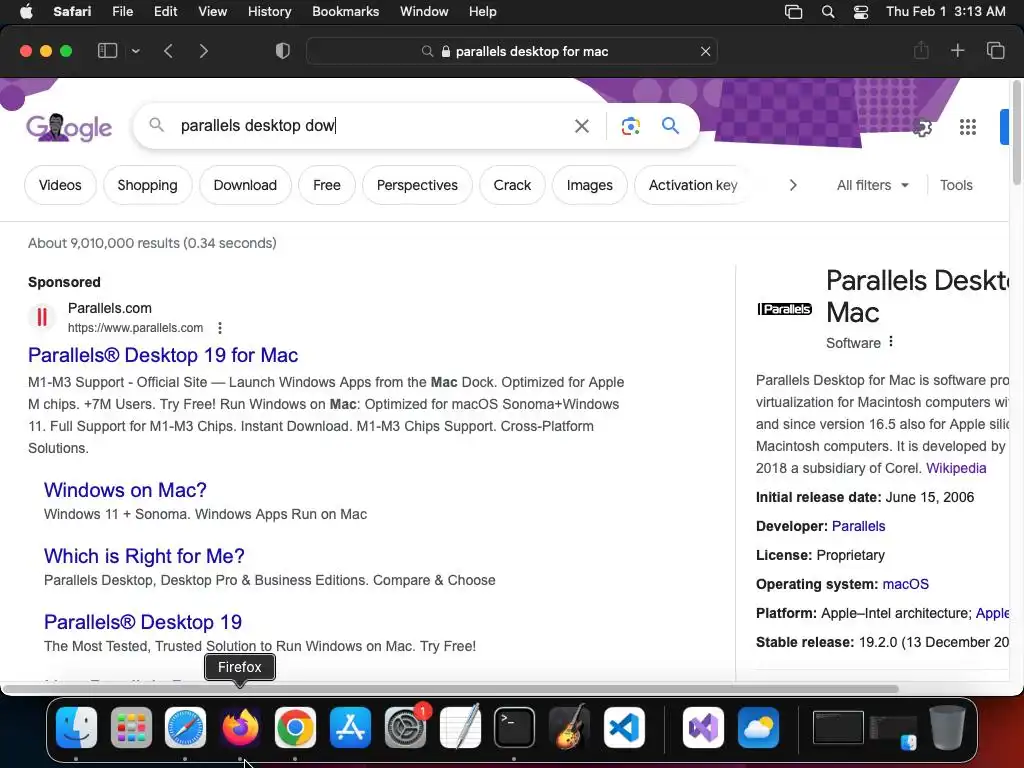Image resolution: width=1024 pixels, height=768 pixels.
Task: Go back with Safari's back arrow
Action: click(x=168, y=51)
